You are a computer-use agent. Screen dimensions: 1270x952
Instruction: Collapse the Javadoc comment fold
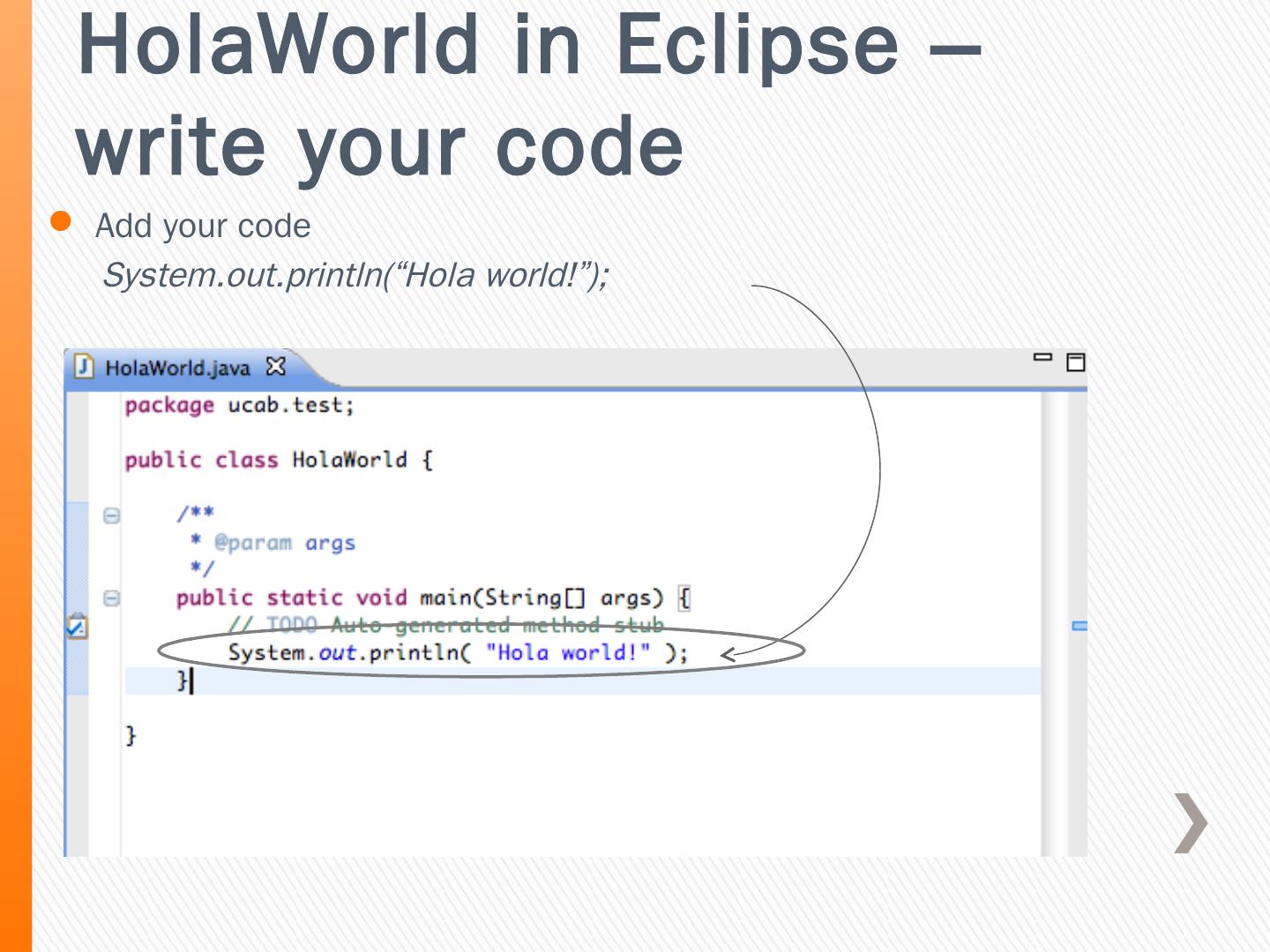[111, 516]
